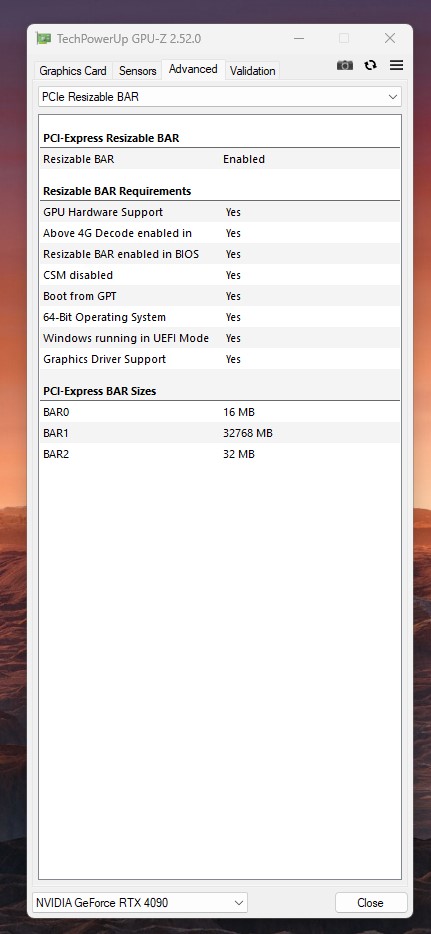
Task: Select the BAR1 row
Action: tap(220, 433)
